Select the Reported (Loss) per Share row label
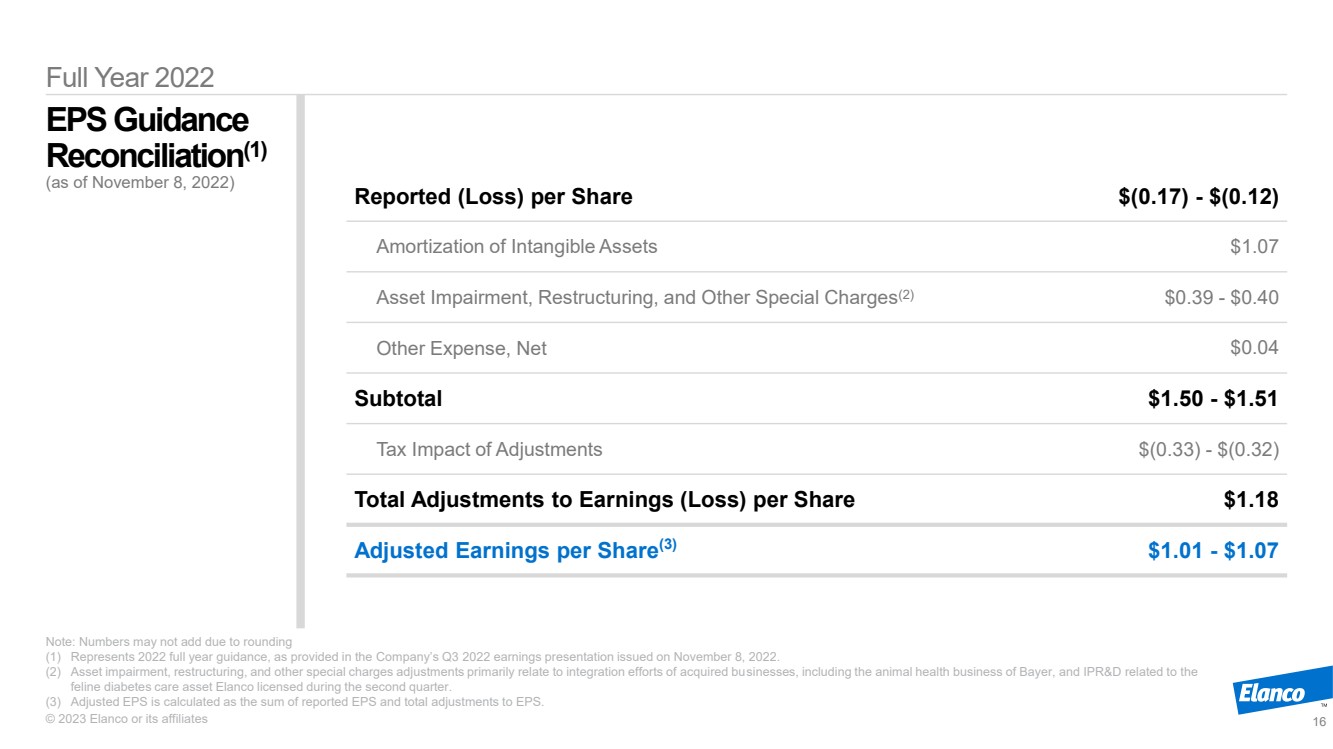Screen dimensions: 1333x749 494,197
